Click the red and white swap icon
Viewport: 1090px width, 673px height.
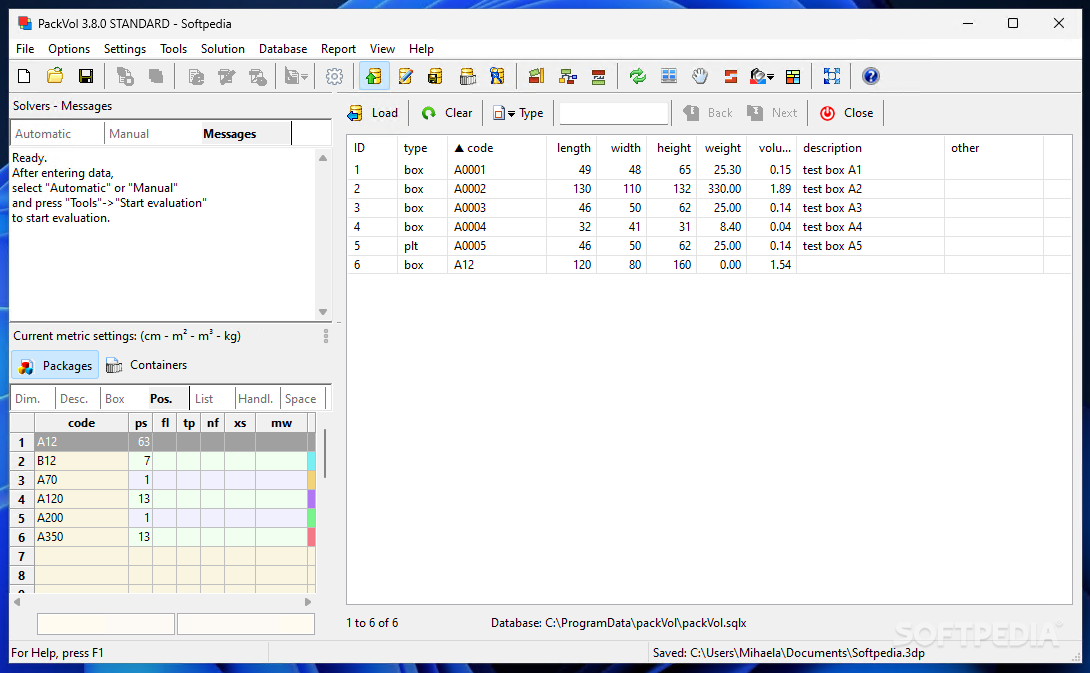click(x=730, y=76)
